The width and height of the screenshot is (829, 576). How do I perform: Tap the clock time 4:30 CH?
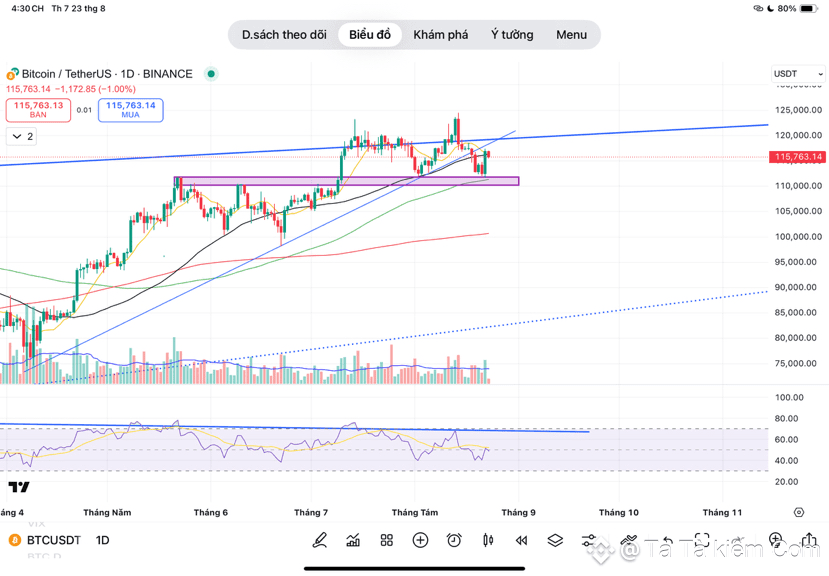point(27,8)
